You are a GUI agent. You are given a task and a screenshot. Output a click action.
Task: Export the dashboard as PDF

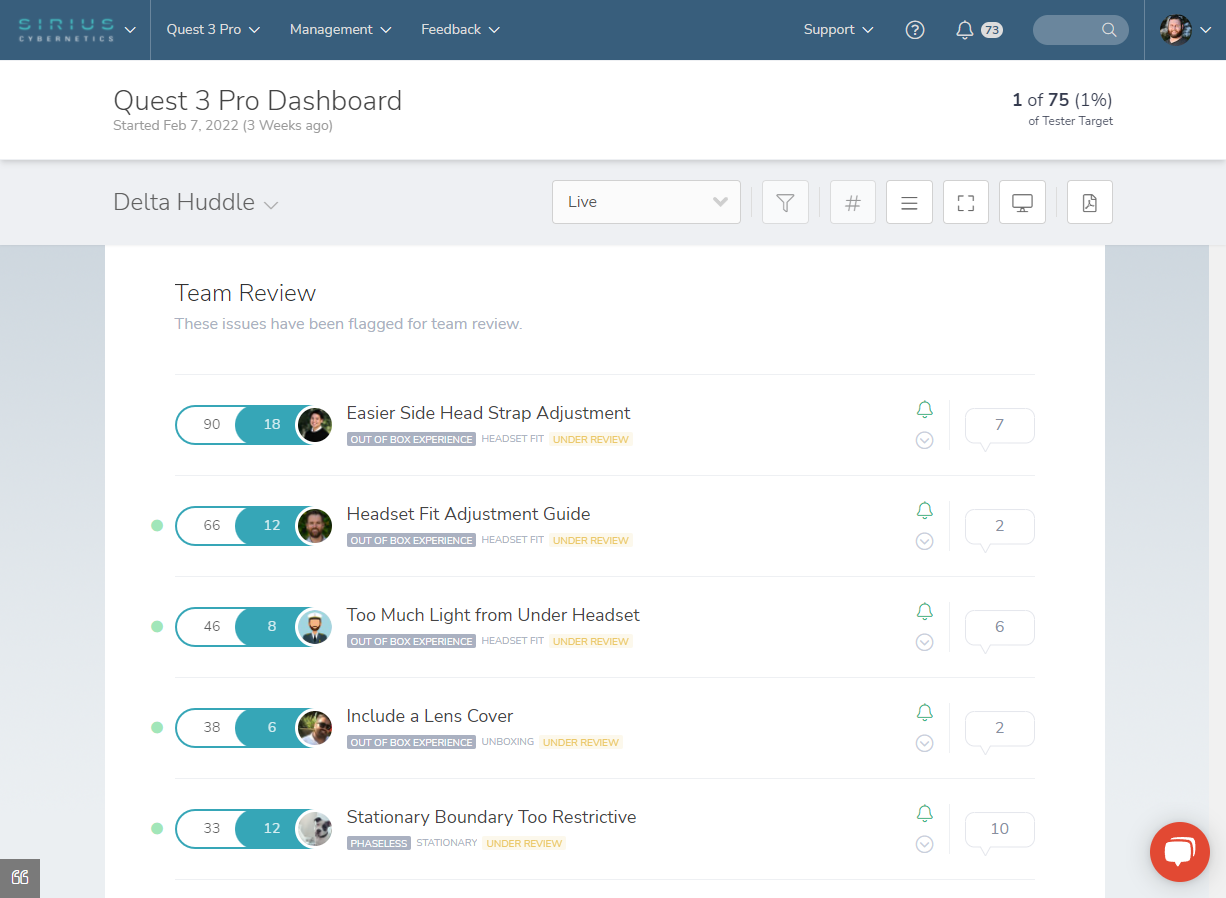(x=1089, y=202)
